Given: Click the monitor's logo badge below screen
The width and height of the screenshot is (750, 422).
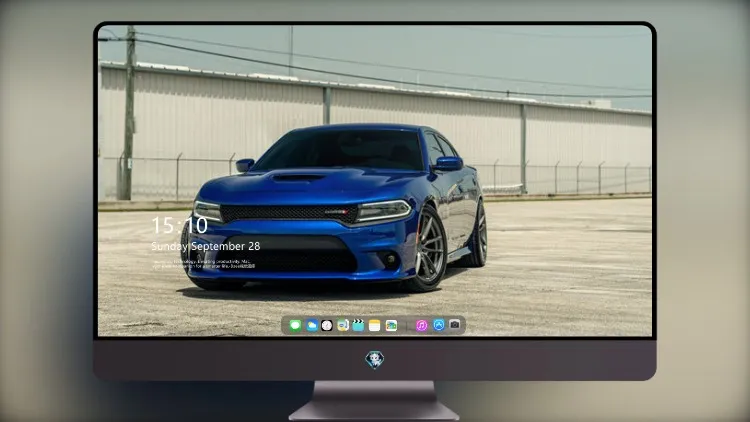Looking at the screenshot, I should [x=375, y=360].
